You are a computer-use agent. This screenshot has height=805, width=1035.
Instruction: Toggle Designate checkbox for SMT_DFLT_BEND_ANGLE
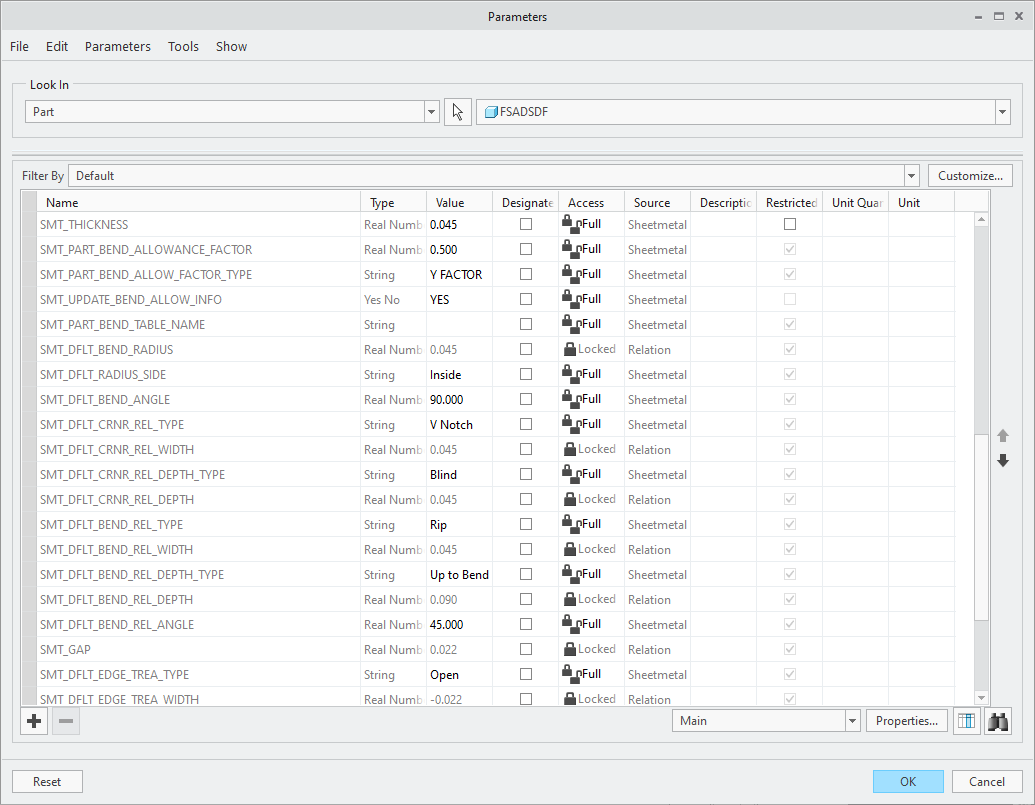pos(525,399)
